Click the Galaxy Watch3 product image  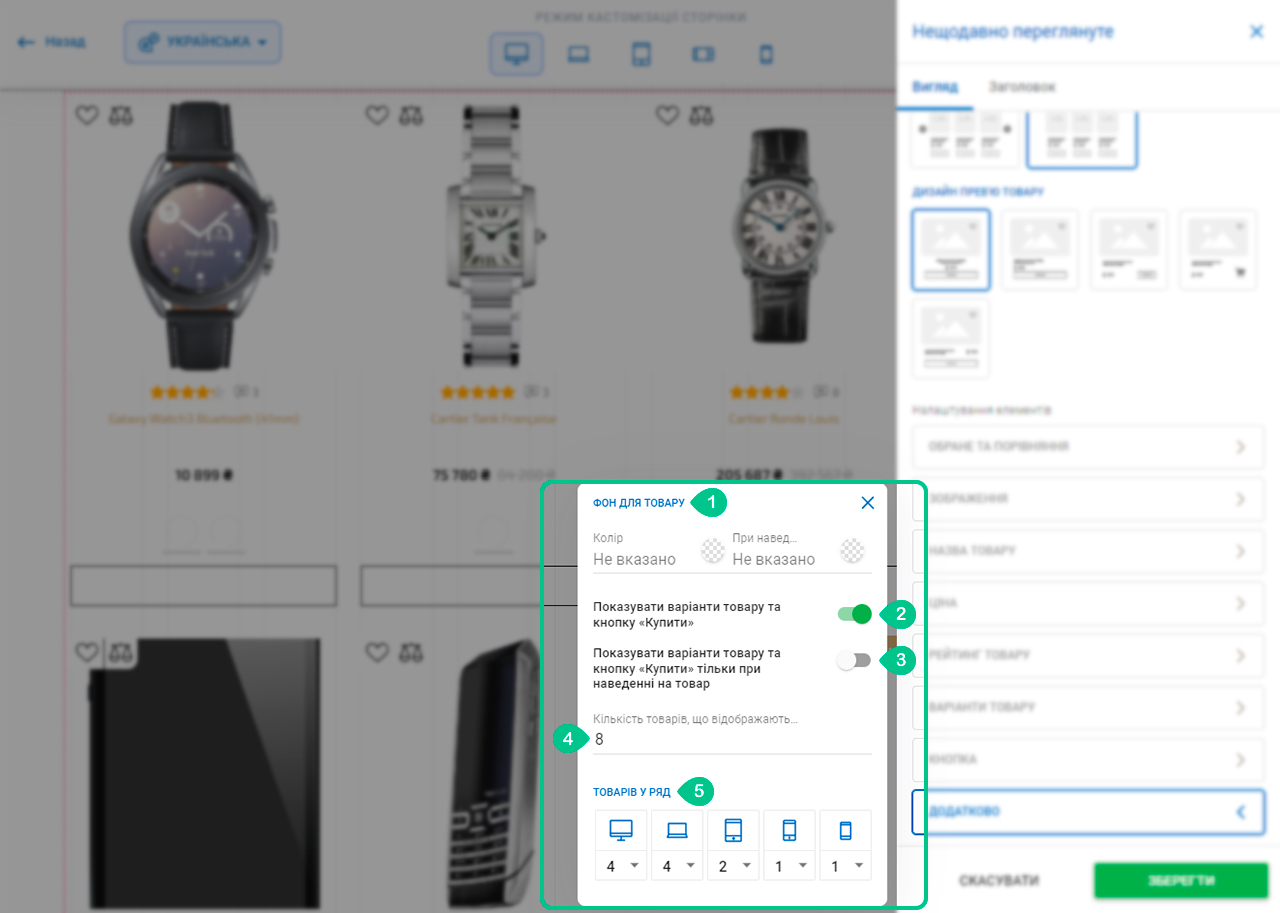204,236
